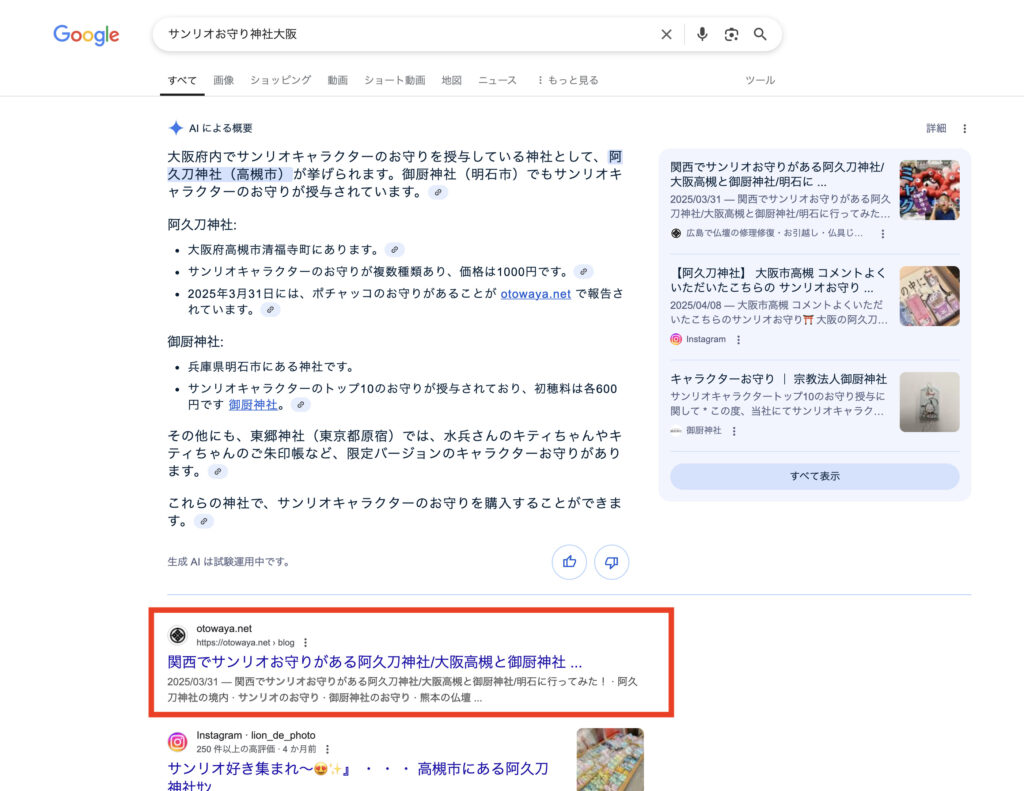The image size is (1024, 791).
Task: Submit search with the magnifying glass icon
Action: (760, 34)
